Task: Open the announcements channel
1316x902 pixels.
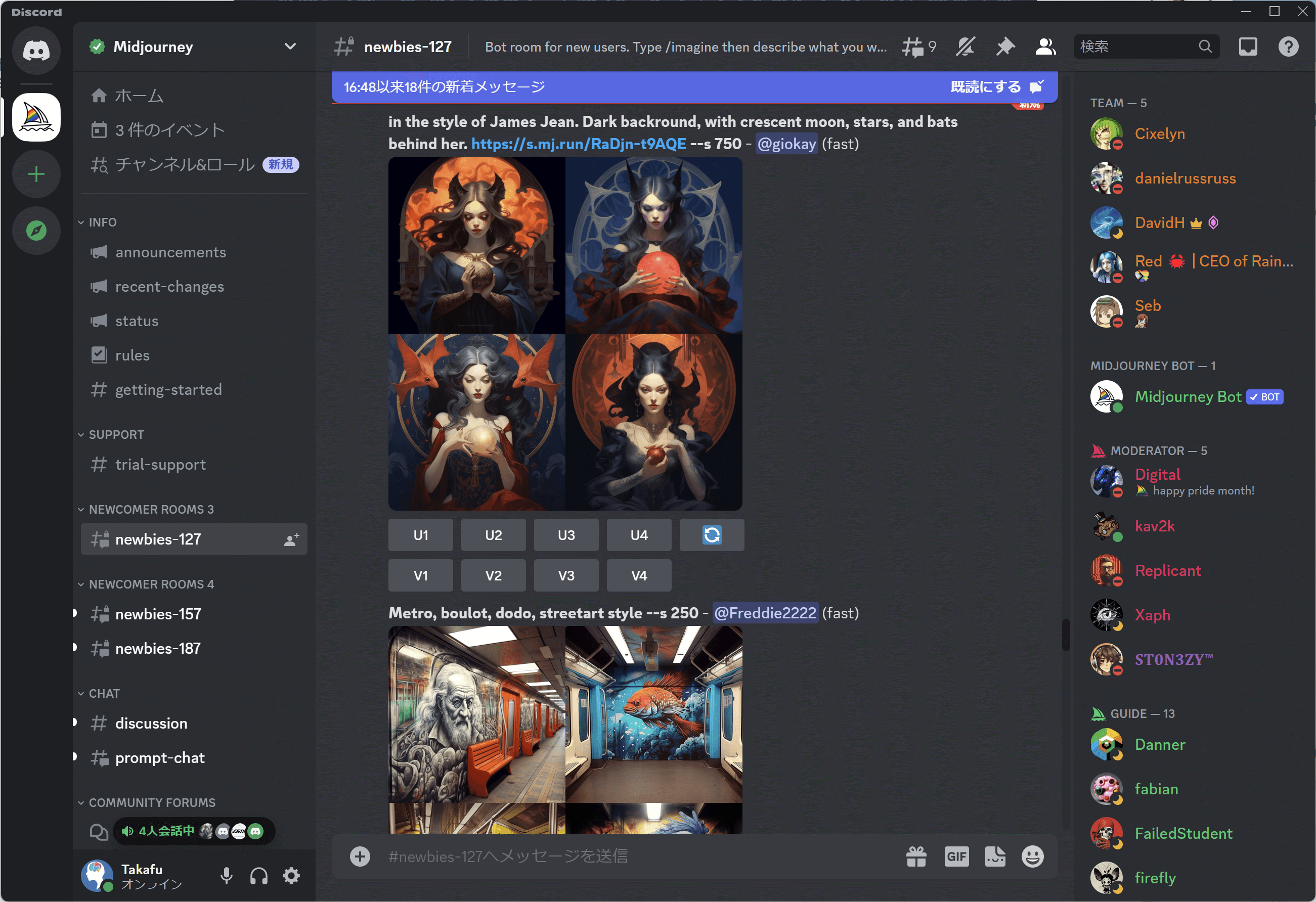Action: pyautogui.click(x=170, y=252)
